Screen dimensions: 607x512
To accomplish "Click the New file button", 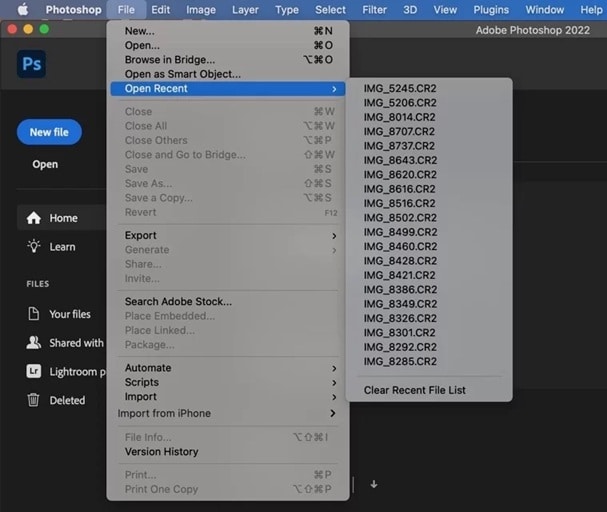I will [49, 132].
